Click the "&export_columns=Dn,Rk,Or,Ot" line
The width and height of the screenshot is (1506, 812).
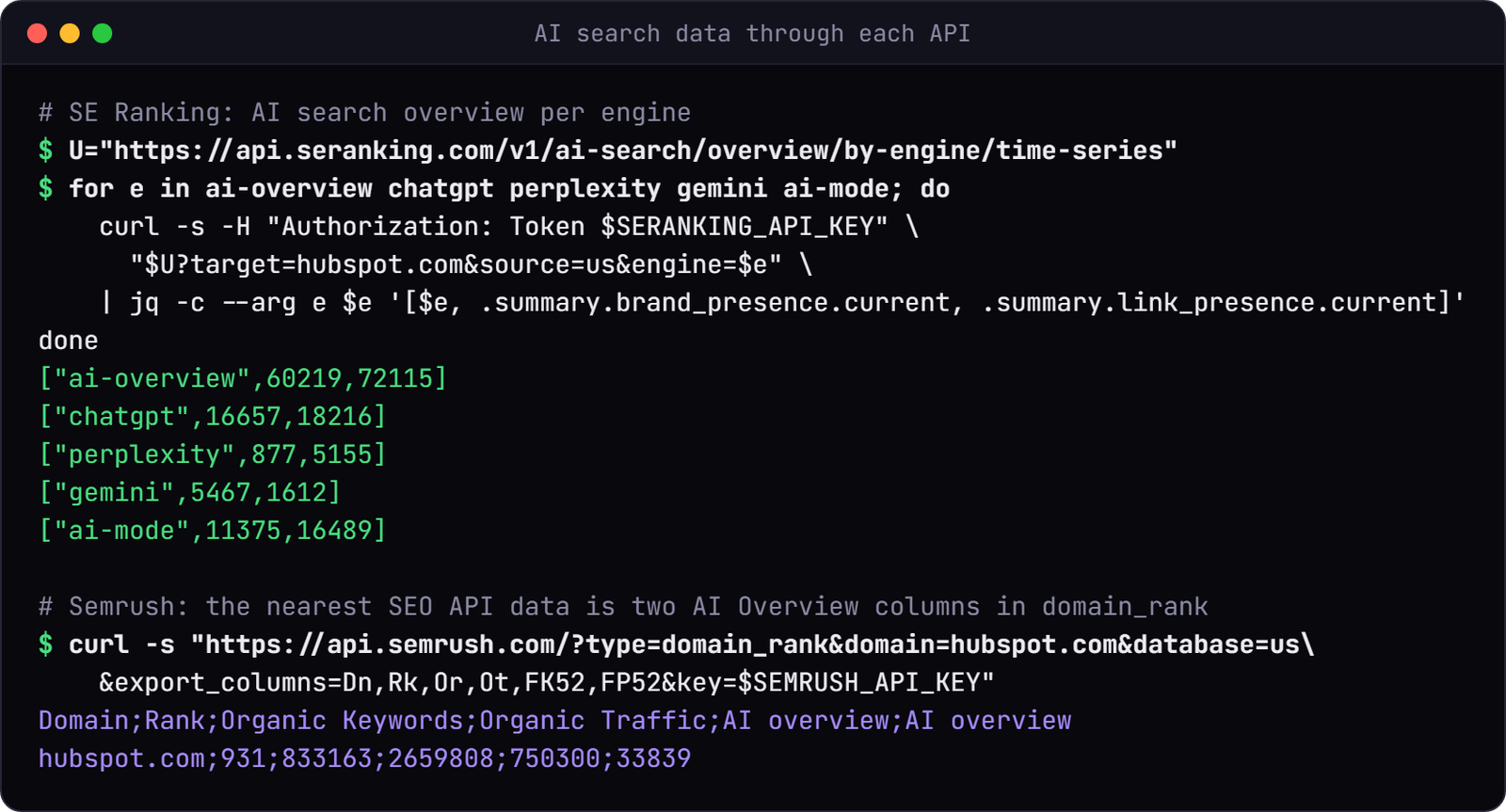tap(547, 682)
